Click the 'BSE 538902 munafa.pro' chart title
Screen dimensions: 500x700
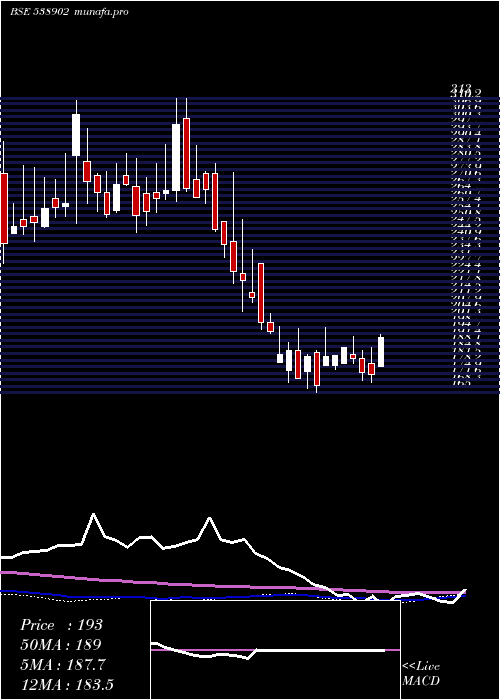coord(69,12)
